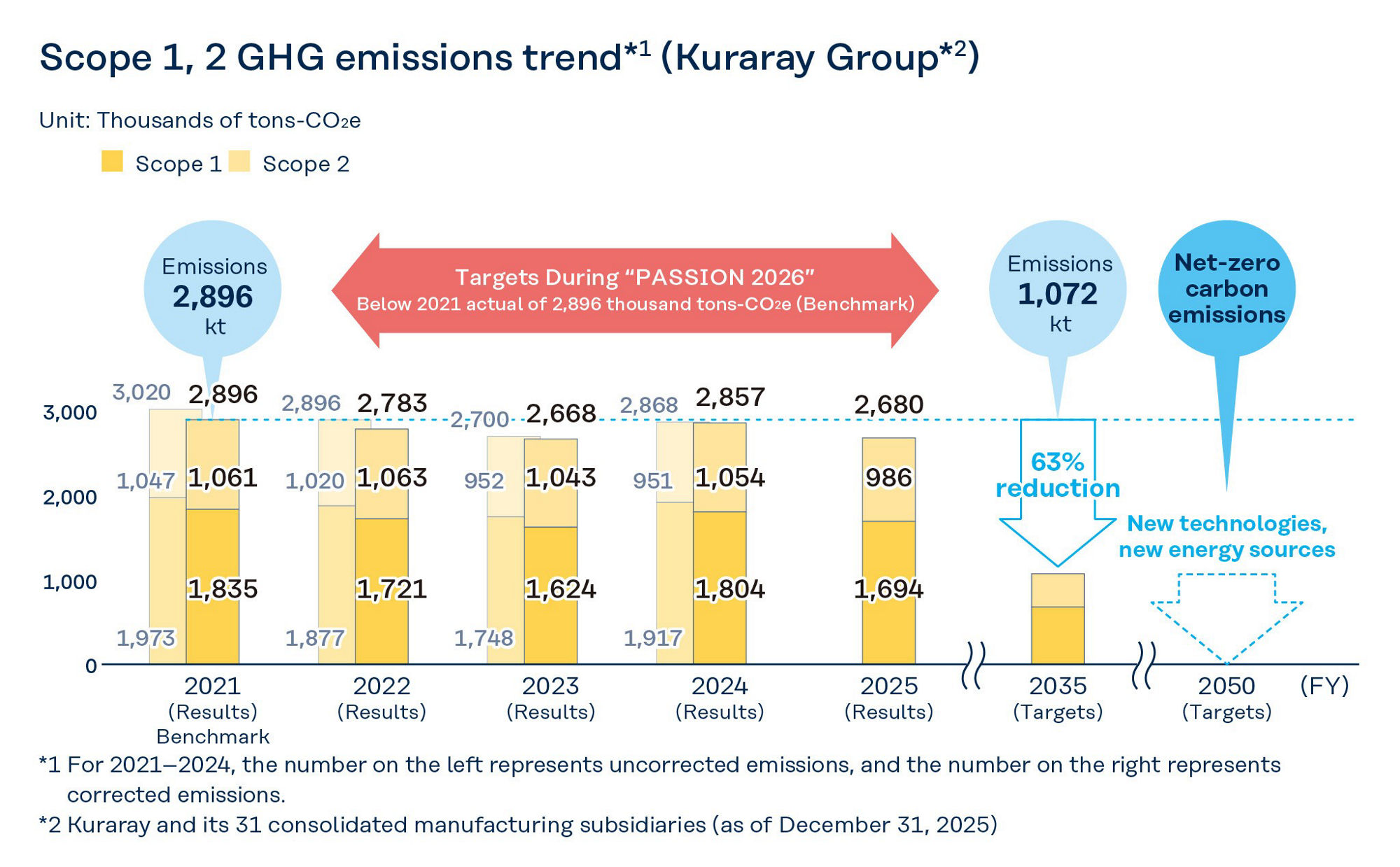Click the Scope 1 value "1,721"
Image resolution: width=1400 pixels, height=867 pixels.
(392, 589)
